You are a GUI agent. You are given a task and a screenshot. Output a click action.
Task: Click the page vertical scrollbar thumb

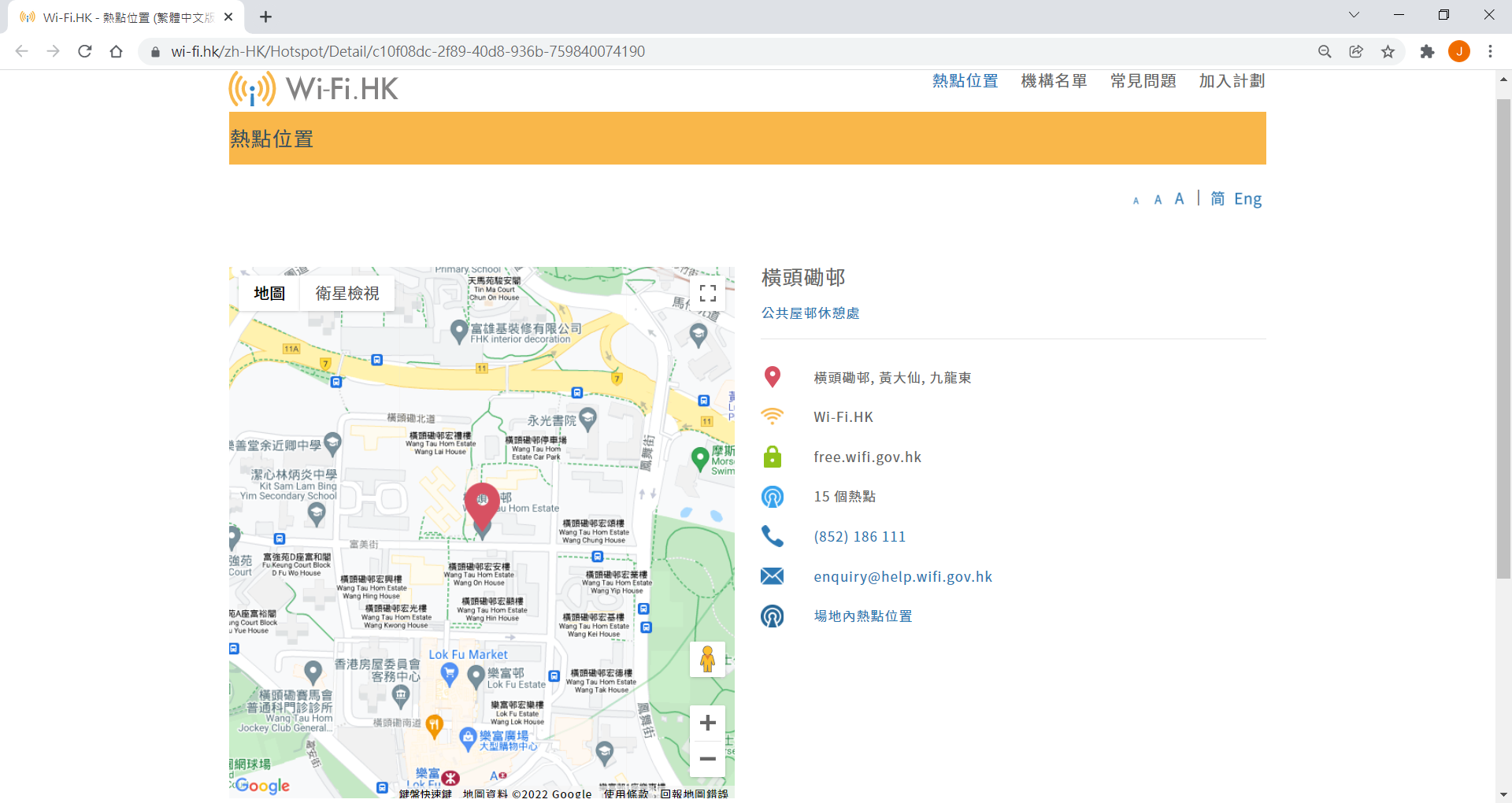(x=1503, y=339)
